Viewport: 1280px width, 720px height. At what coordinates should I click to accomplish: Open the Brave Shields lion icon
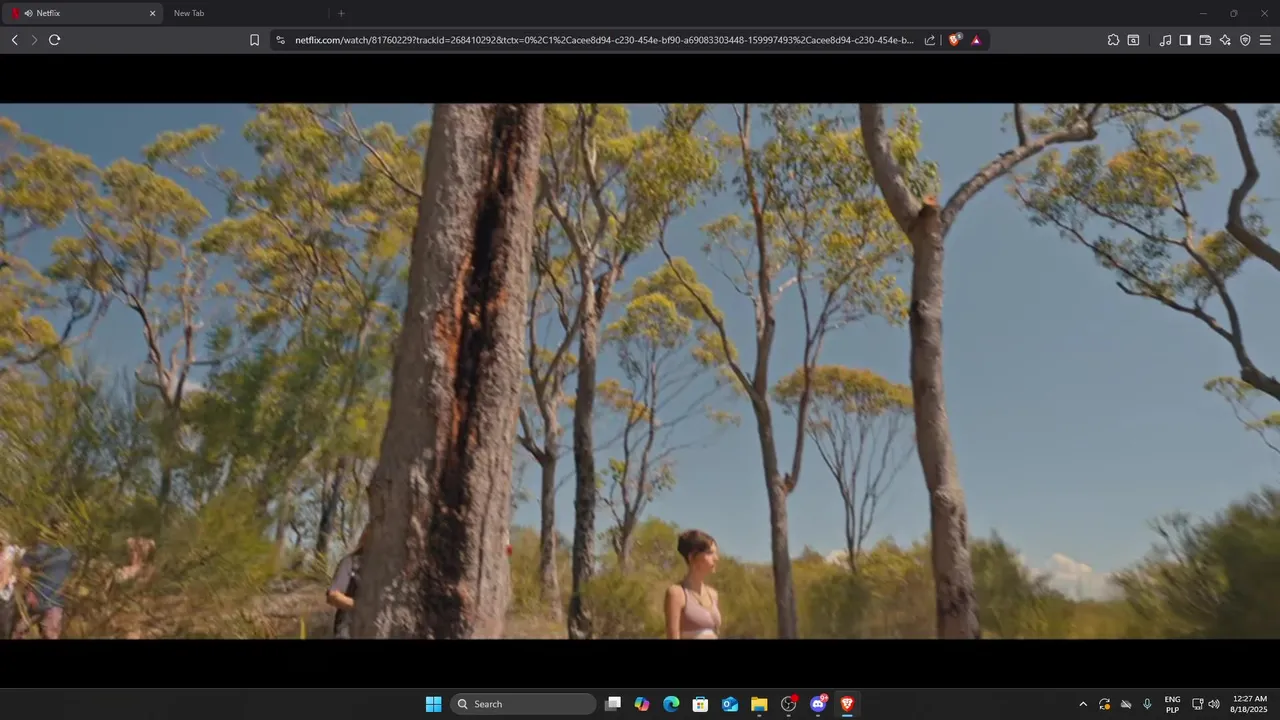pyautogui.click(x=955, y=40)
